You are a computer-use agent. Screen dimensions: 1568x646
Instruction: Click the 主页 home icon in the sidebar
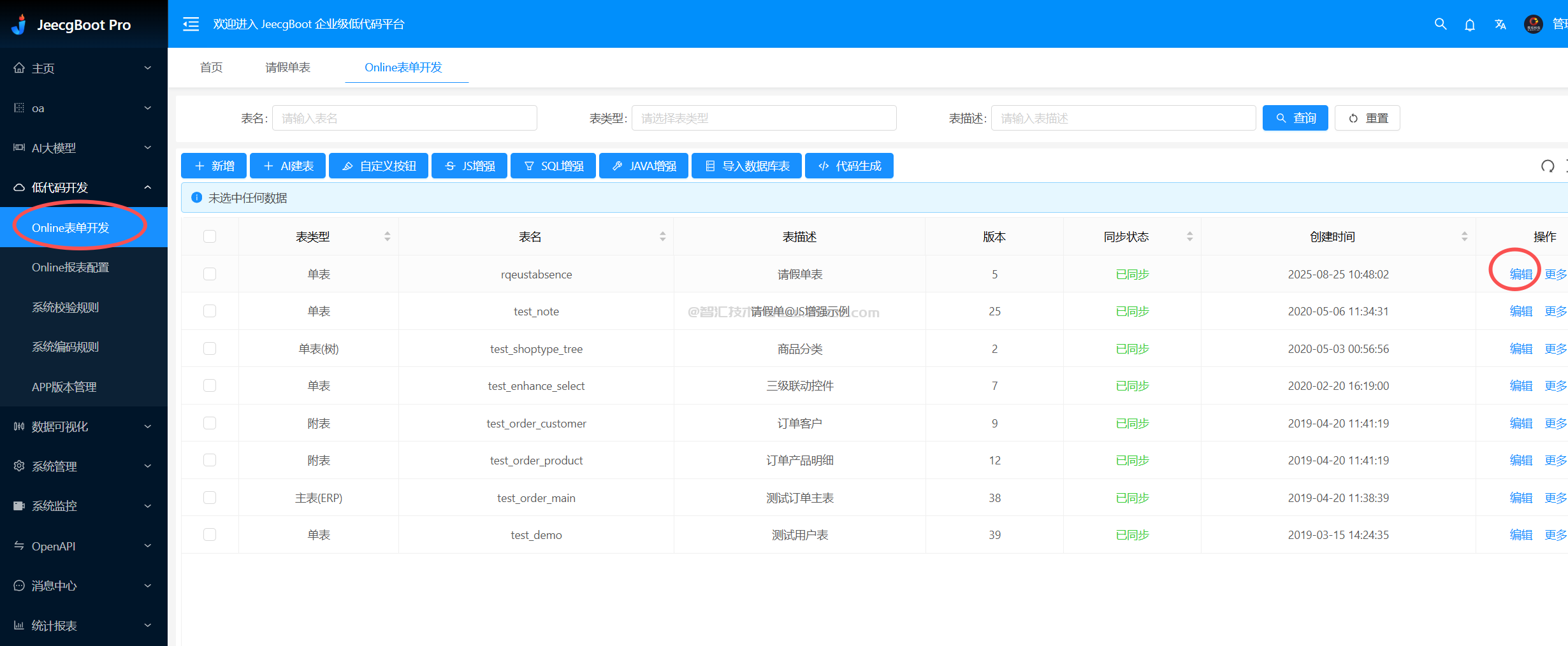coord(19,68)
